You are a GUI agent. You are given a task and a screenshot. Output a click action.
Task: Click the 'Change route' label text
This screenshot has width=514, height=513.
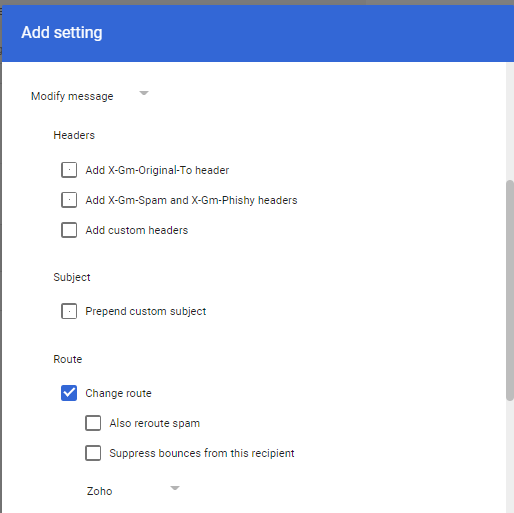tap(118, 393)
